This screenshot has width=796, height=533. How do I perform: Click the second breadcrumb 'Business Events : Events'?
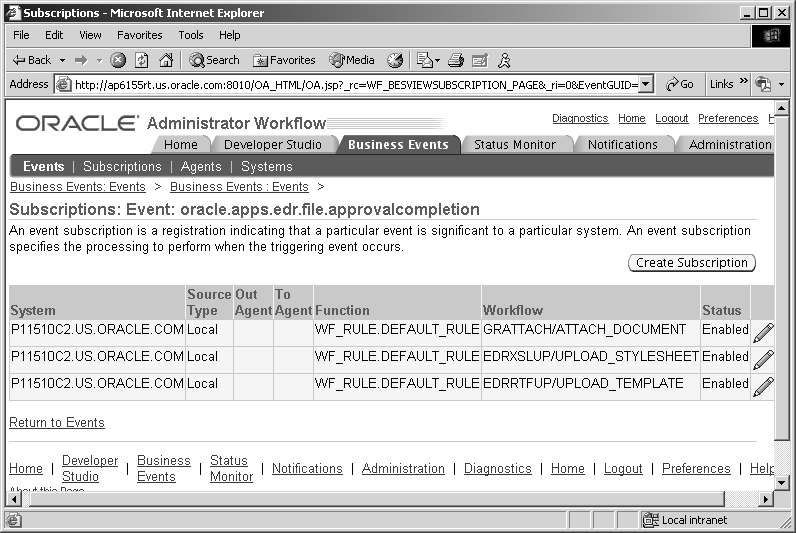pos(239,187)
